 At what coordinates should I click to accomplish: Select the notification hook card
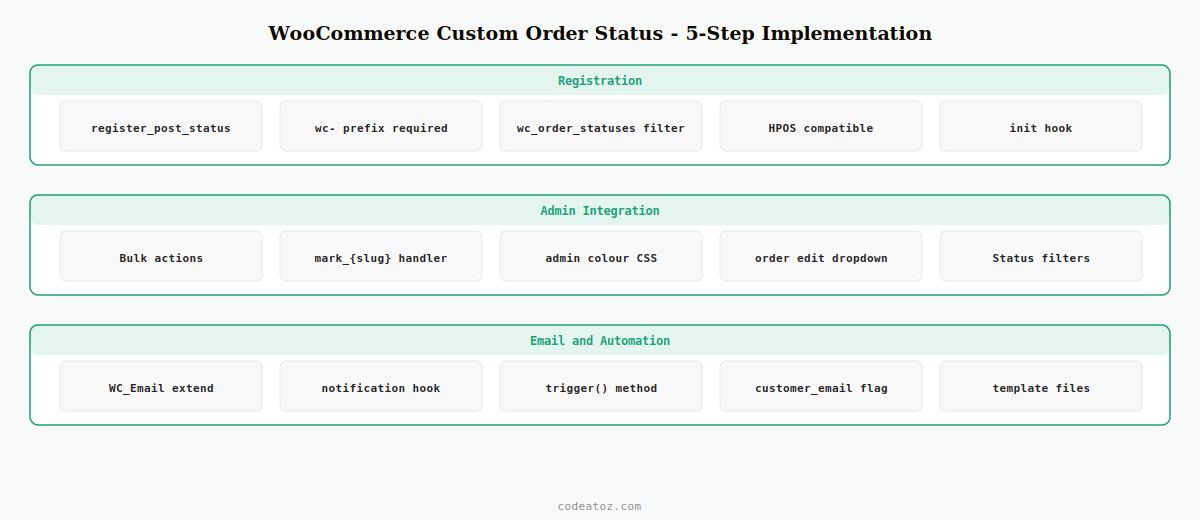[381, 386]
